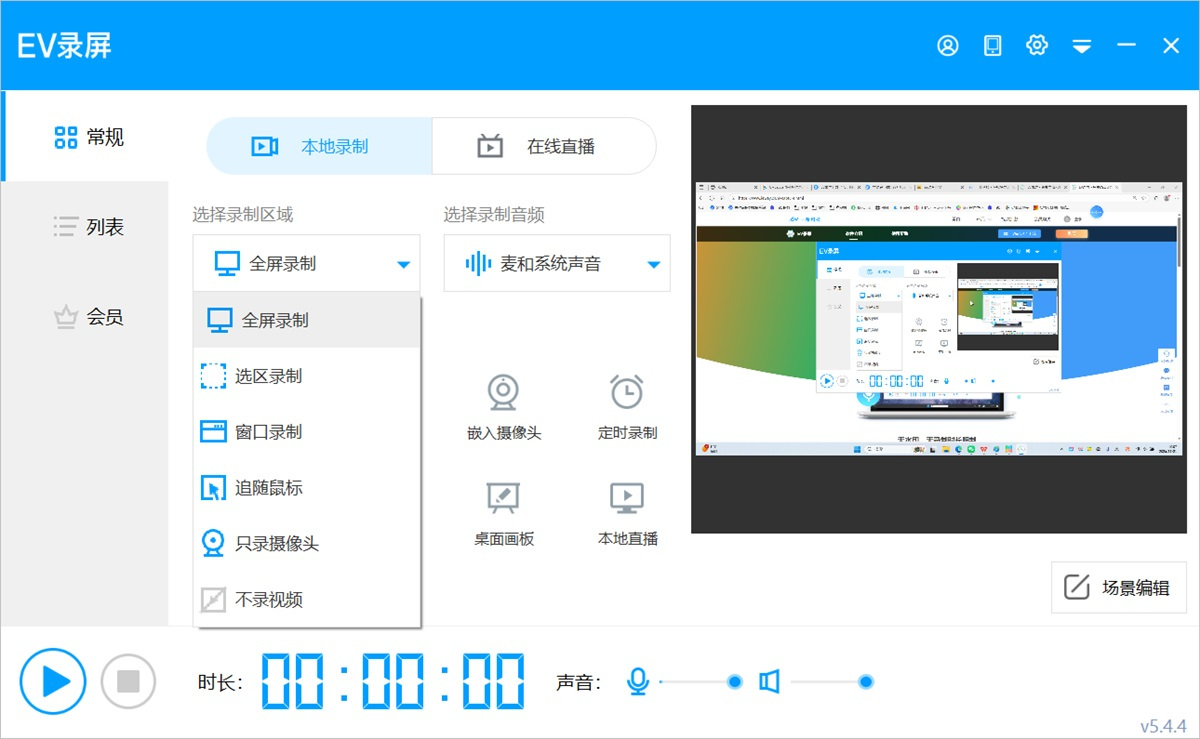
Task: Open the mobile device icon in titlebar
Action: [x=992, y=45]
